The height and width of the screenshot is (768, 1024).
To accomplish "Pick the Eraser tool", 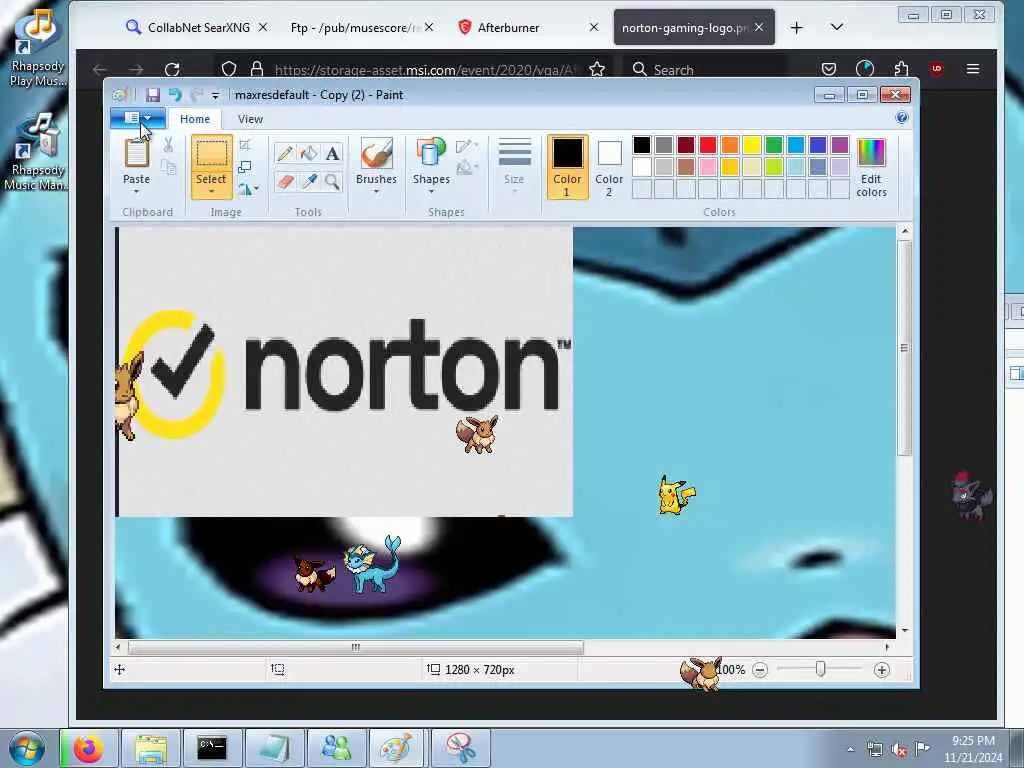I will pyautogui.click(x=285, y=182).
